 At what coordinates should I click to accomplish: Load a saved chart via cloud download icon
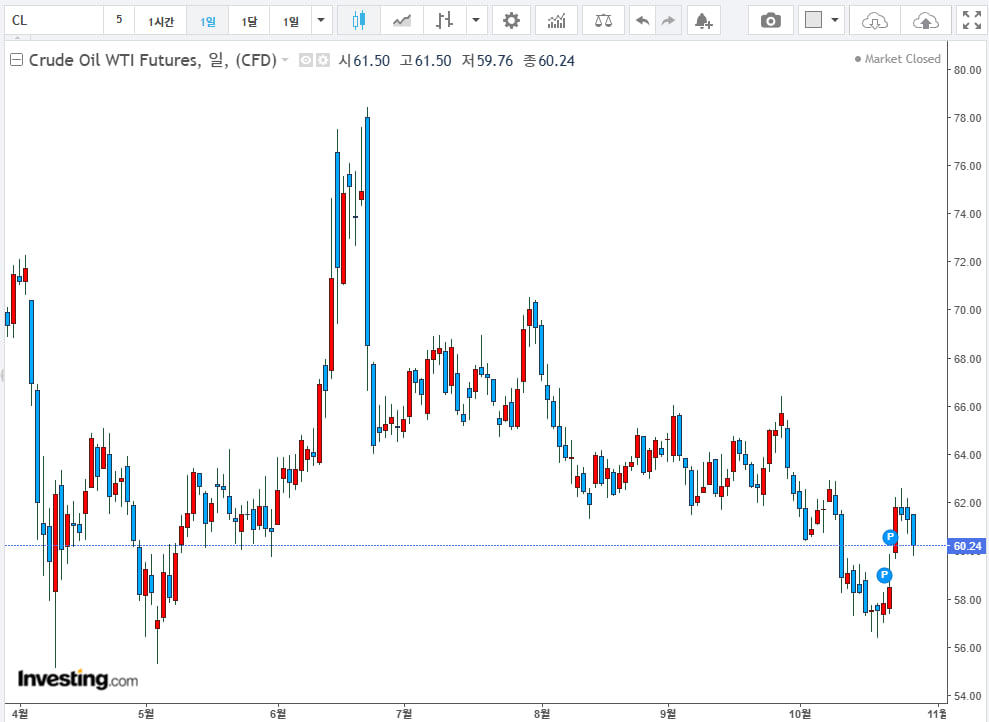click(874, 20)
